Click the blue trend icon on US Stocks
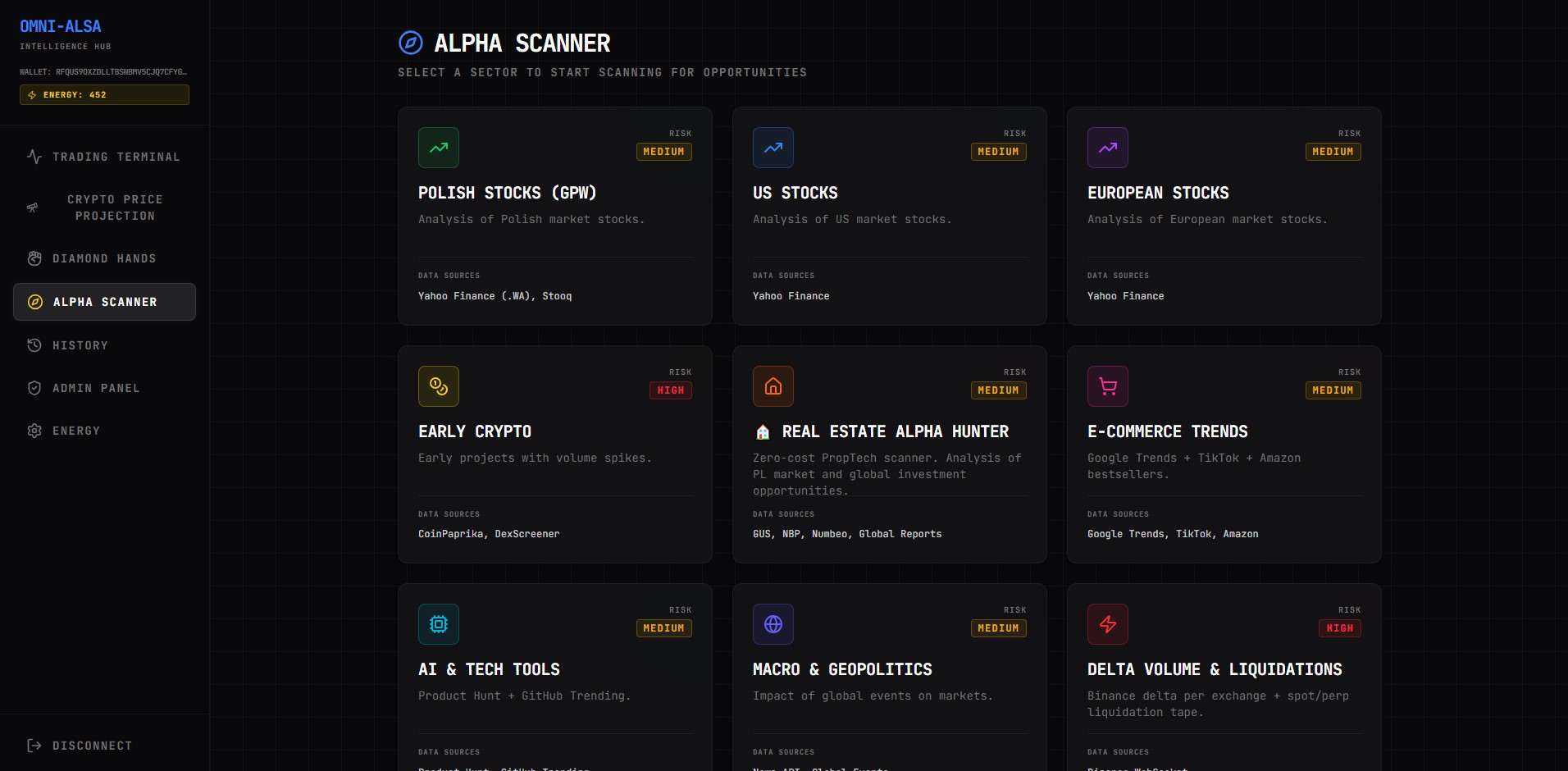The height and width of the screenshot is (771, 1568). tap(773, 148)
